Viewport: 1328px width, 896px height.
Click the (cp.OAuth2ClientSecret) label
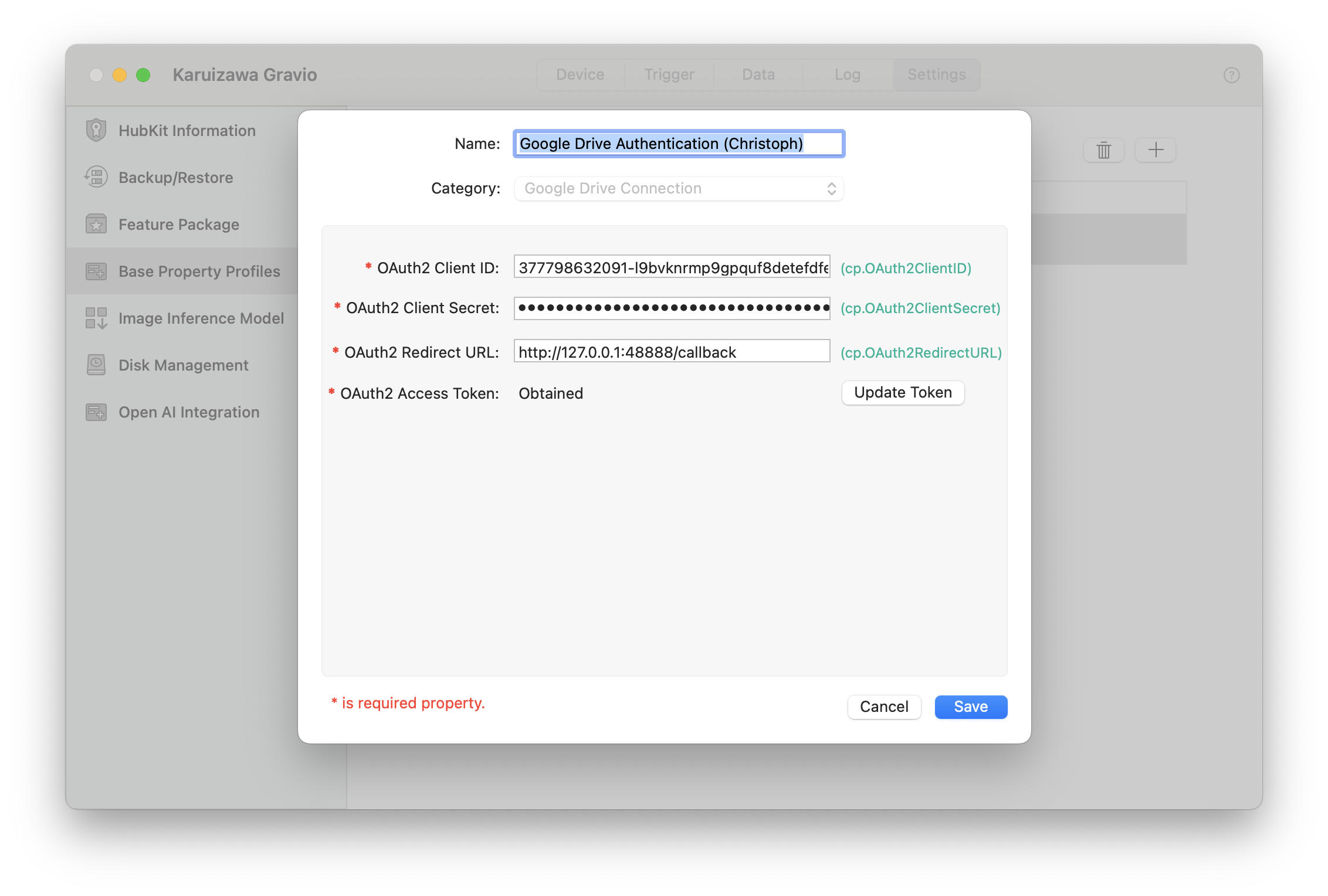(x=920, y=308)
